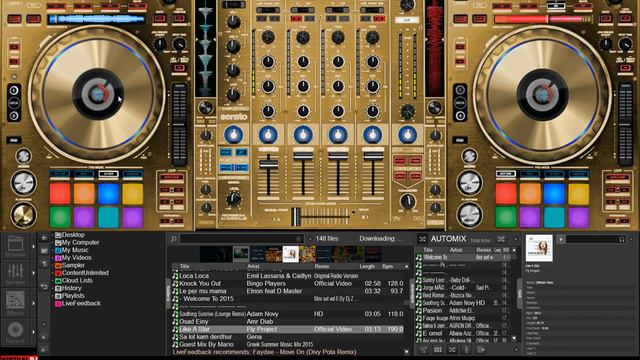Toggle the highlighted third pad-mode button, left deck
The image size is (640, 360).
109,174
